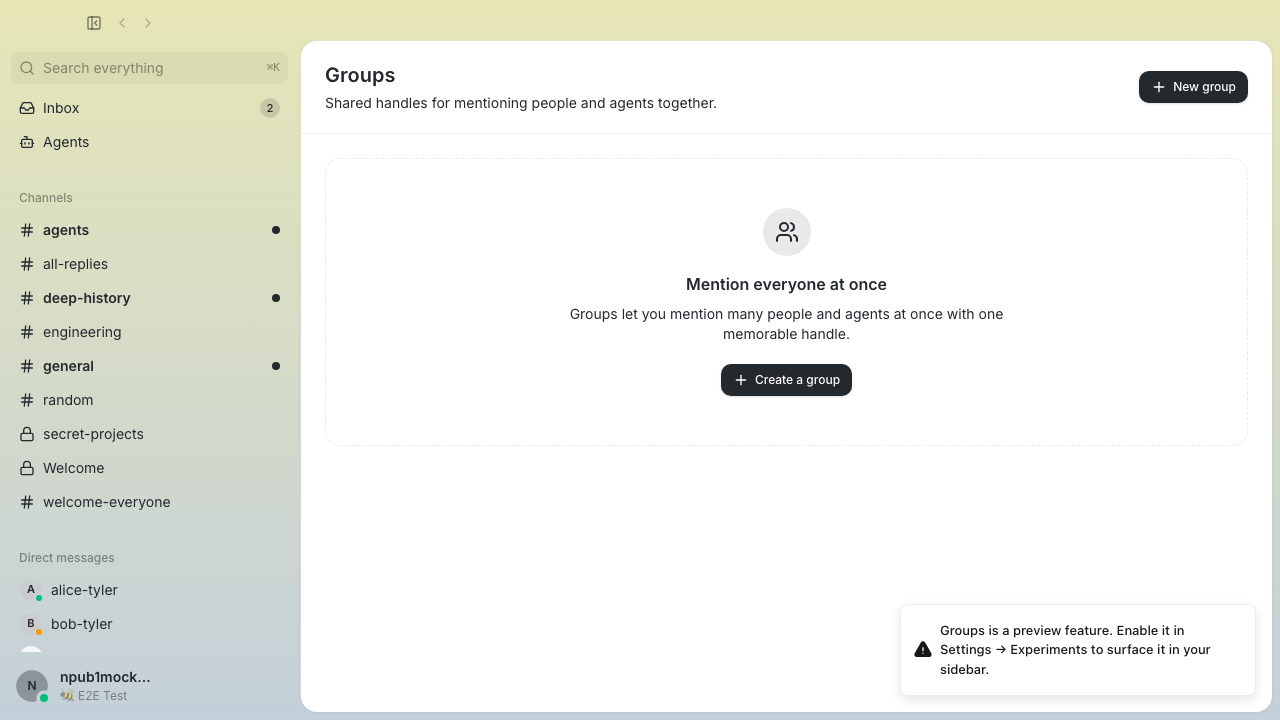Click the npub1mock user avatar
The image size is (1280, 720).
(32, 686)
